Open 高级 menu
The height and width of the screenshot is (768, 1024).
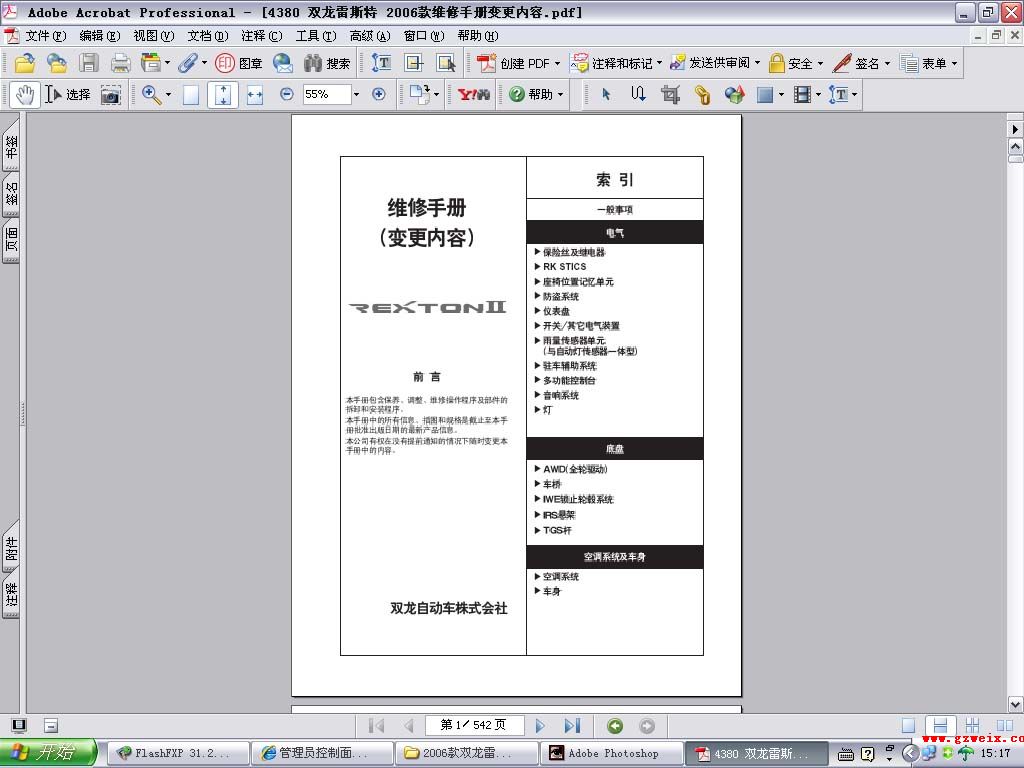tap(370, 36)
